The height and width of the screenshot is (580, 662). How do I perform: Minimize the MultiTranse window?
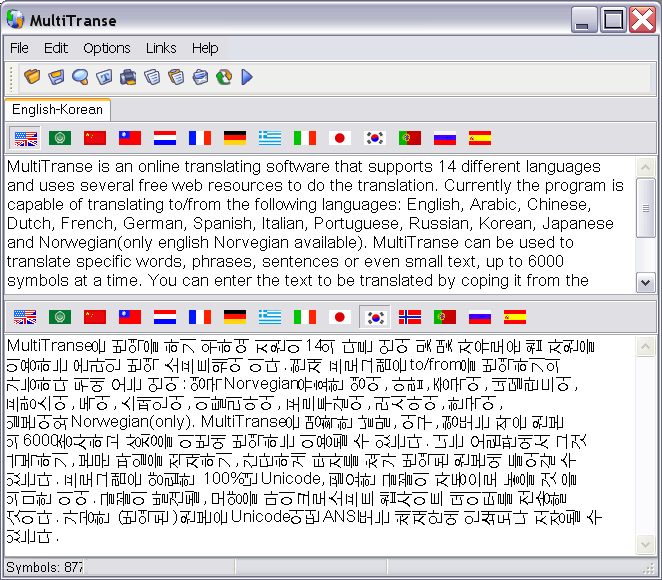click(584, 19)
